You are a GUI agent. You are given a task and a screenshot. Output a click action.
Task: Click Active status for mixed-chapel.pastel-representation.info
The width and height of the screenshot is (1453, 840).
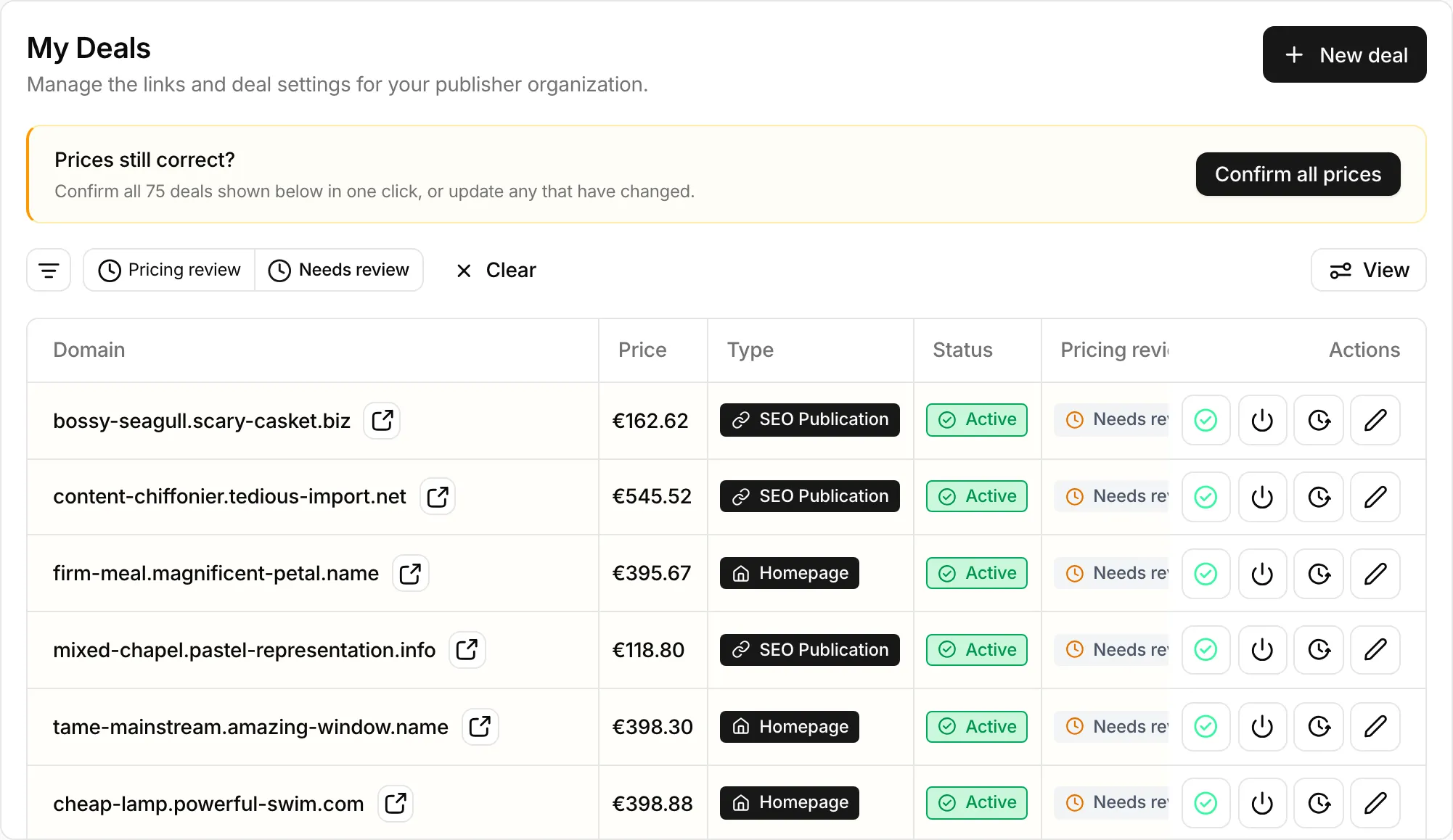(x=976, y=650)
